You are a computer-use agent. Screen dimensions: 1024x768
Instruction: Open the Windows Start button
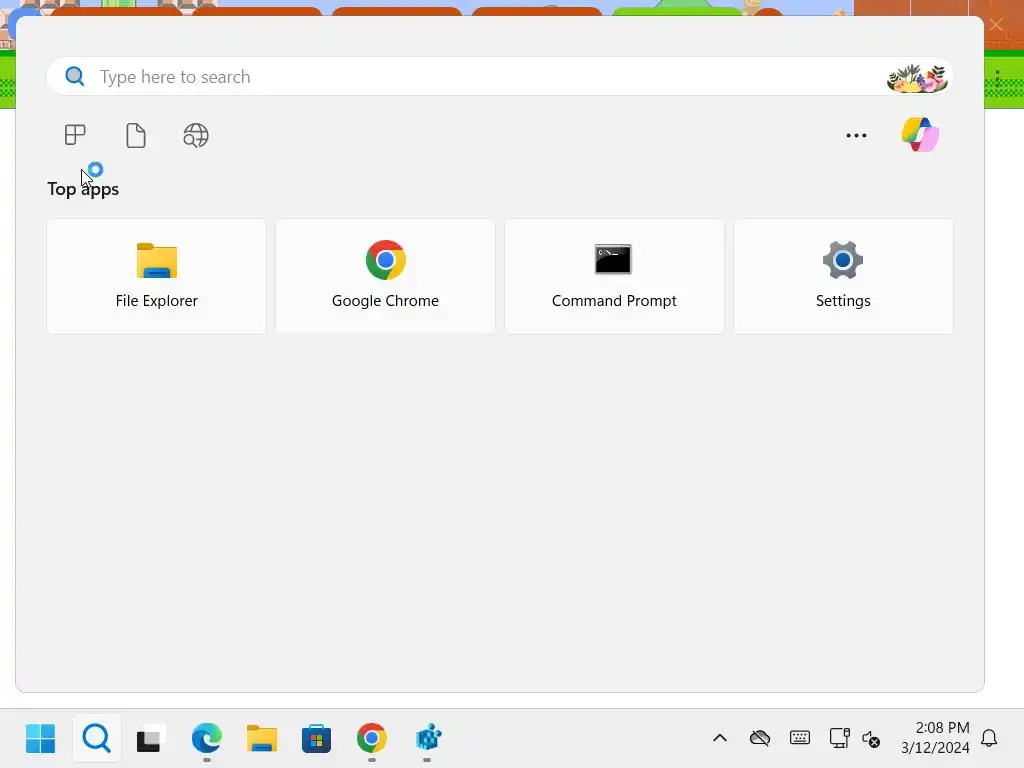pyautogui.click(x=40, y=739)
